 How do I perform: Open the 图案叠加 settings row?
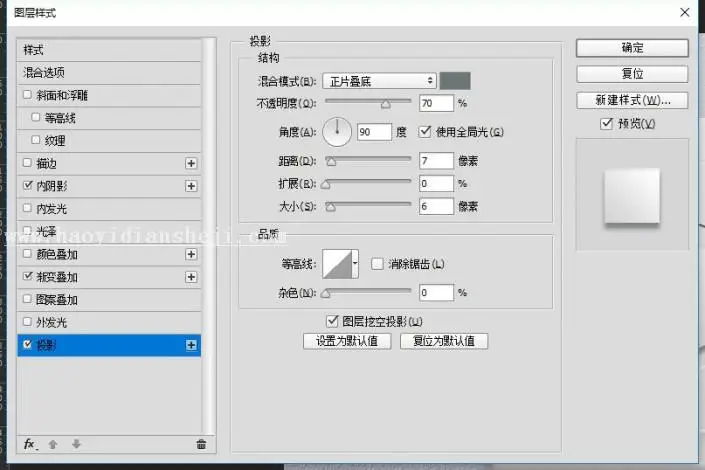(109, 300)
